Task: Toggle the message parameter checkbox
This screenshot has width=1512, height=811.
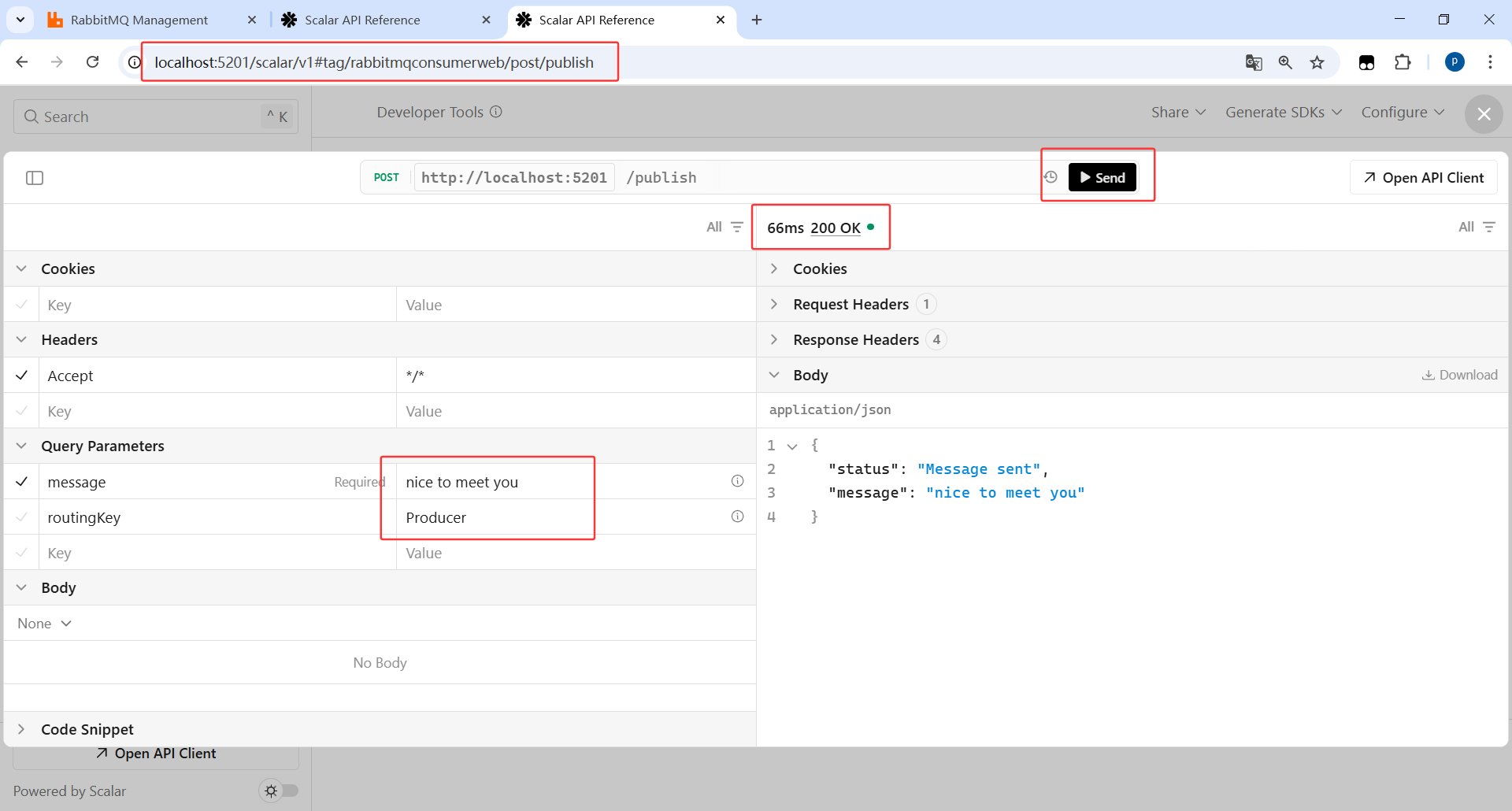Action: click(x=22, y=482)
